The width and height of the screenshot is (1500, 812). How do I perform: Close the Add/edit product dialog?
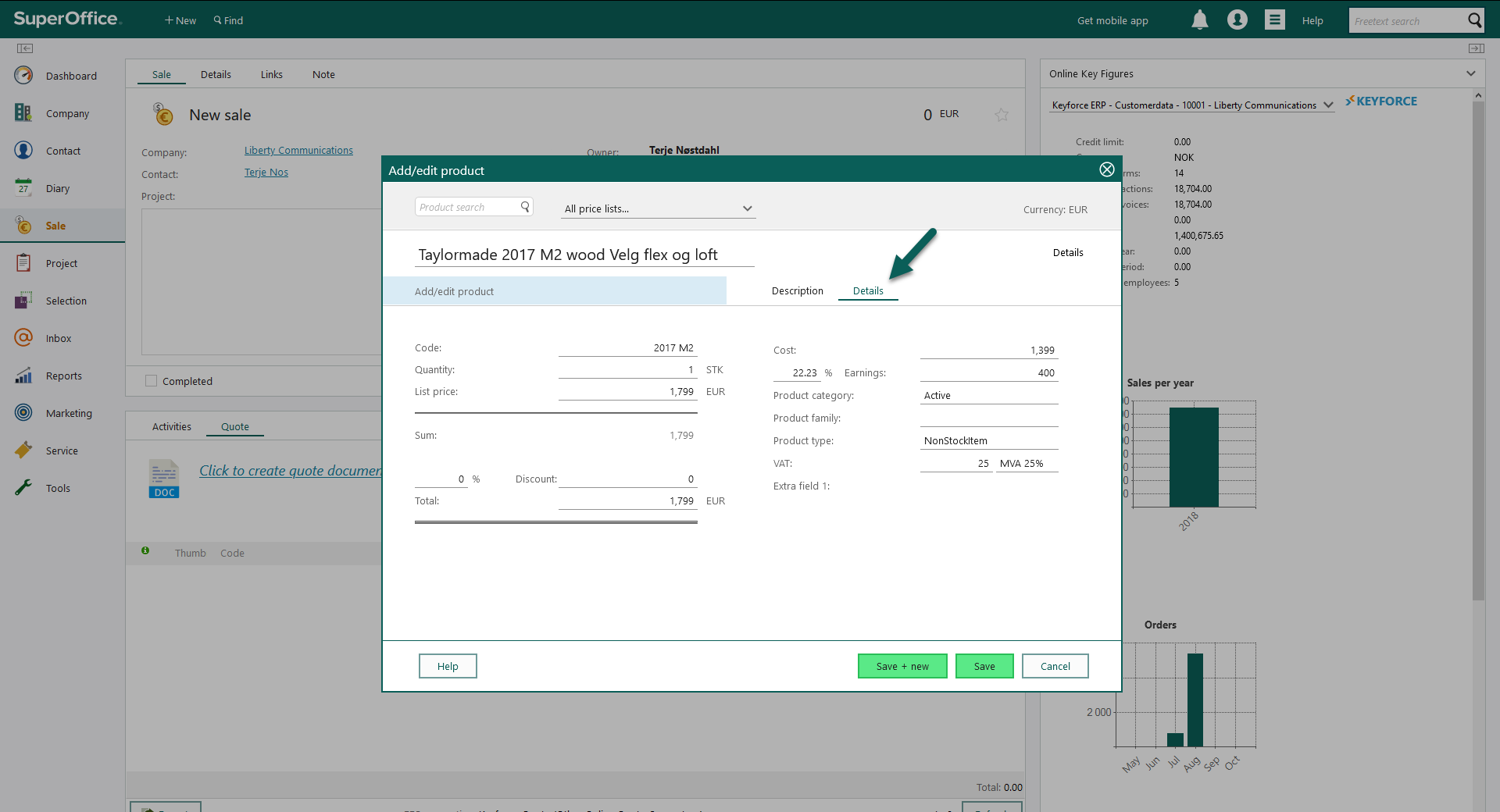click(x=1107, y=169)
